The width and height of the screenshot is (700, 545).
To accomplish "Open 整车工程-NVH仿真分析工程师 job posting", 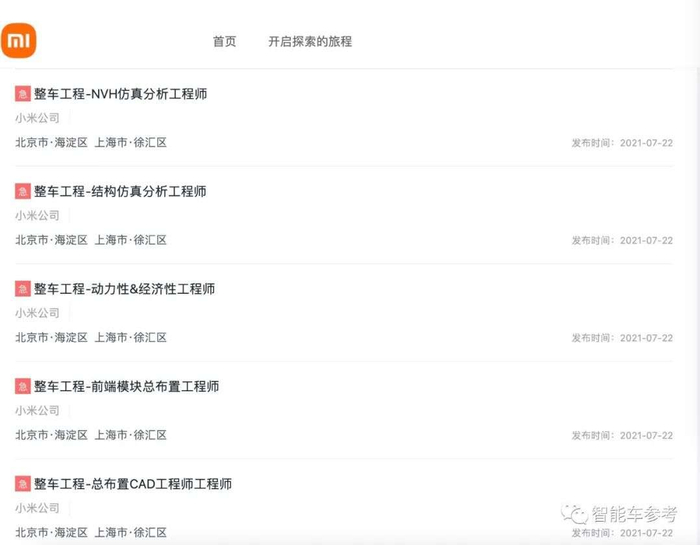I will (x=120, y=94).
